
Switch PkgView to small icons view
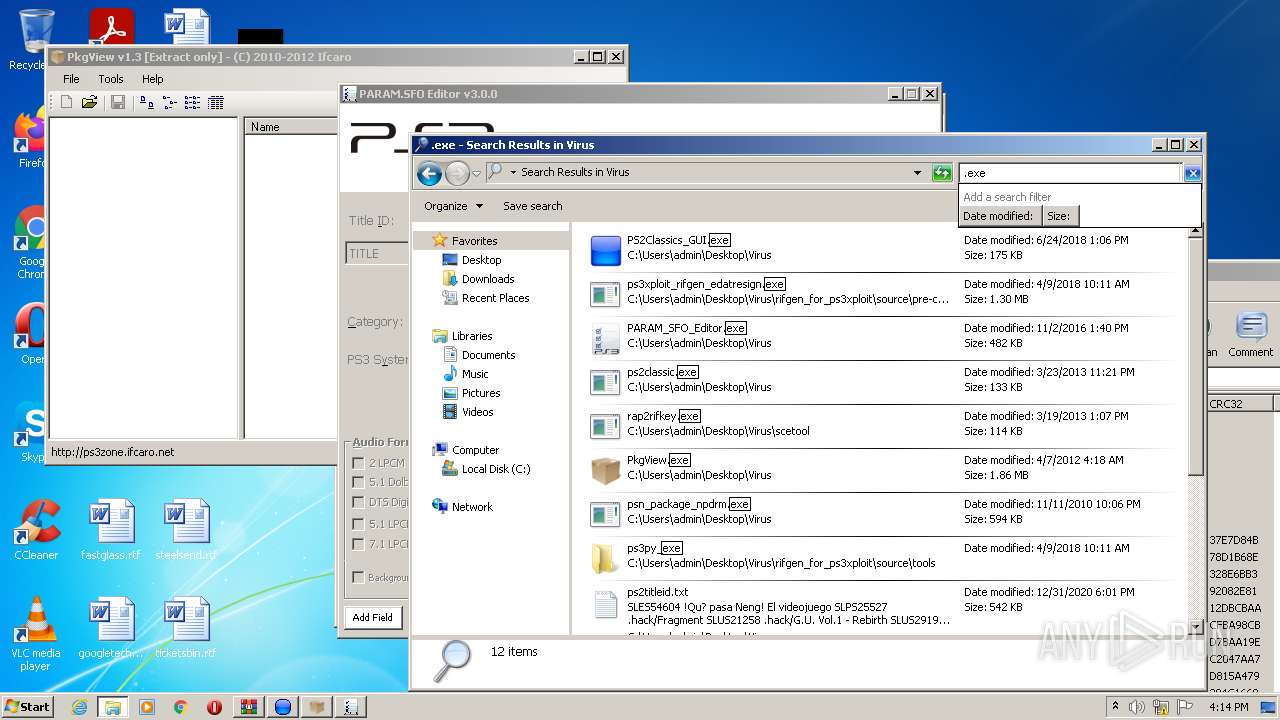pyautogui.click(x=170, y=102)
